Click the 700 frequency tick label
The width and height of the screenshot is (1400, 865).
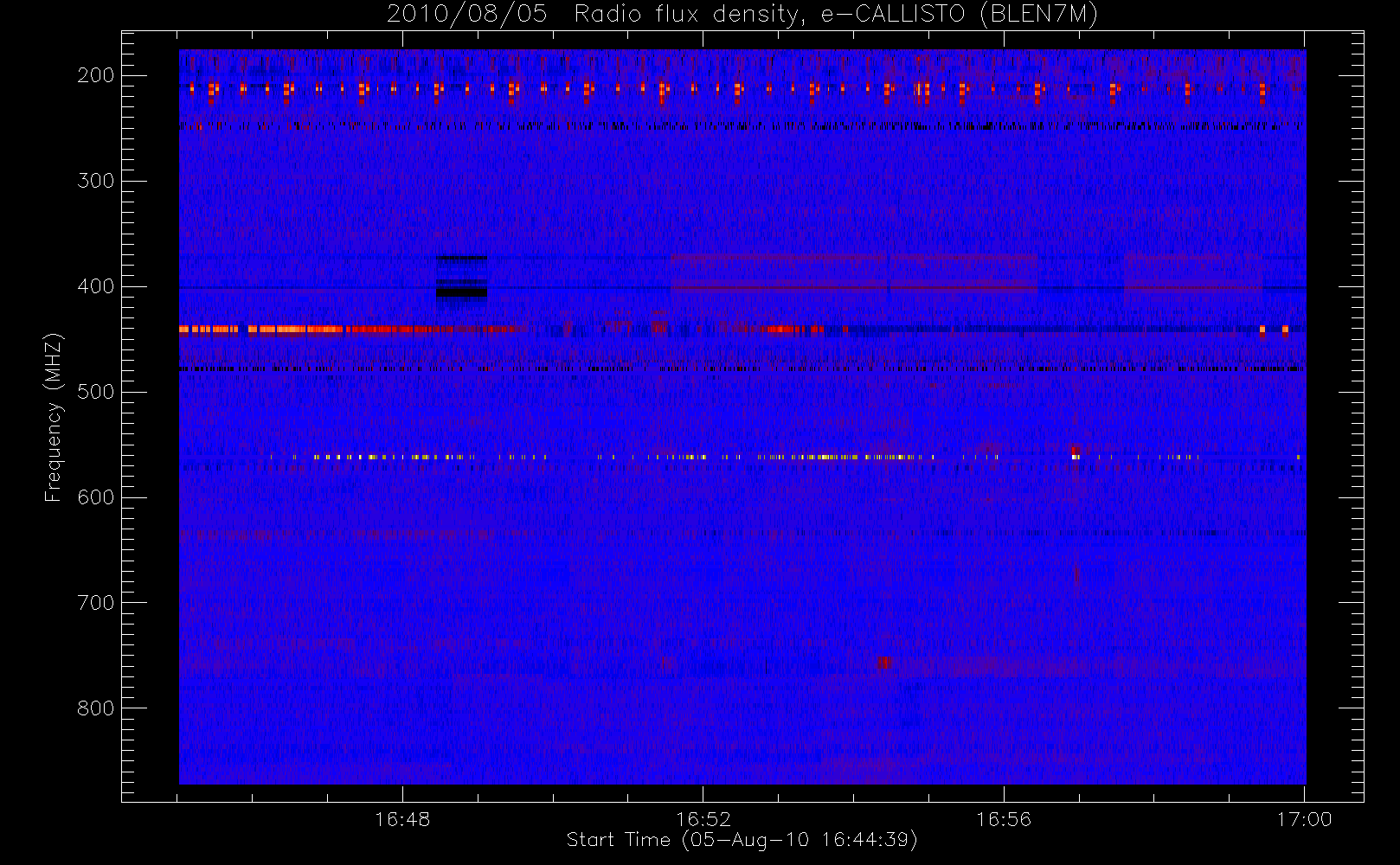coord(96,603)
